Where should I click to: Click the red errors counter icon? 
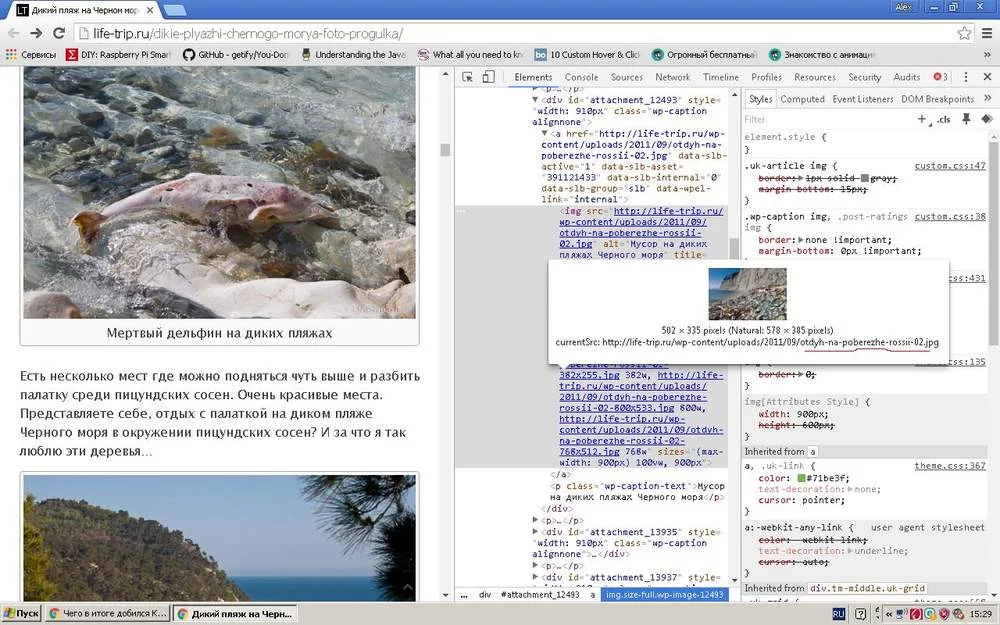tap(940, 77)
